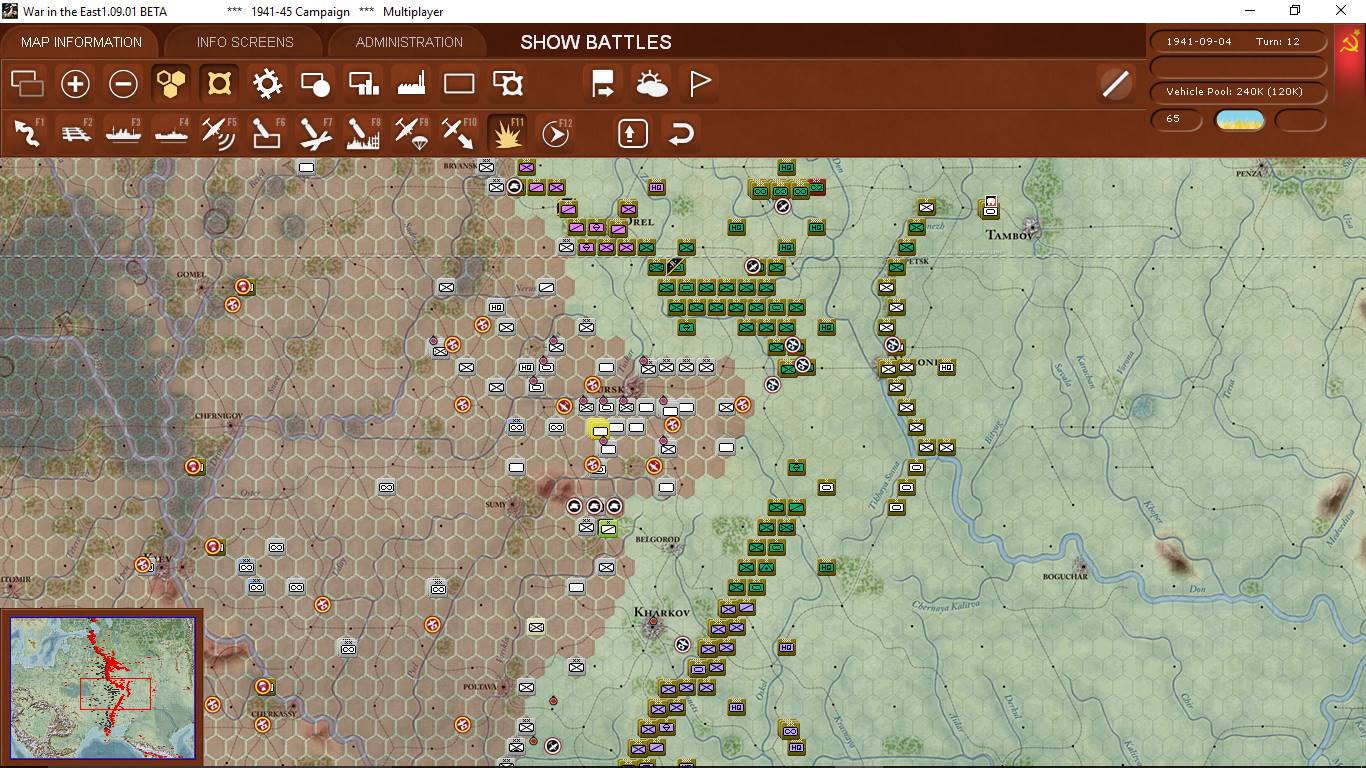The width and height of the screenshot is (1366, 768).
Task: Click the Gomel city label
Action: (190, 274)
